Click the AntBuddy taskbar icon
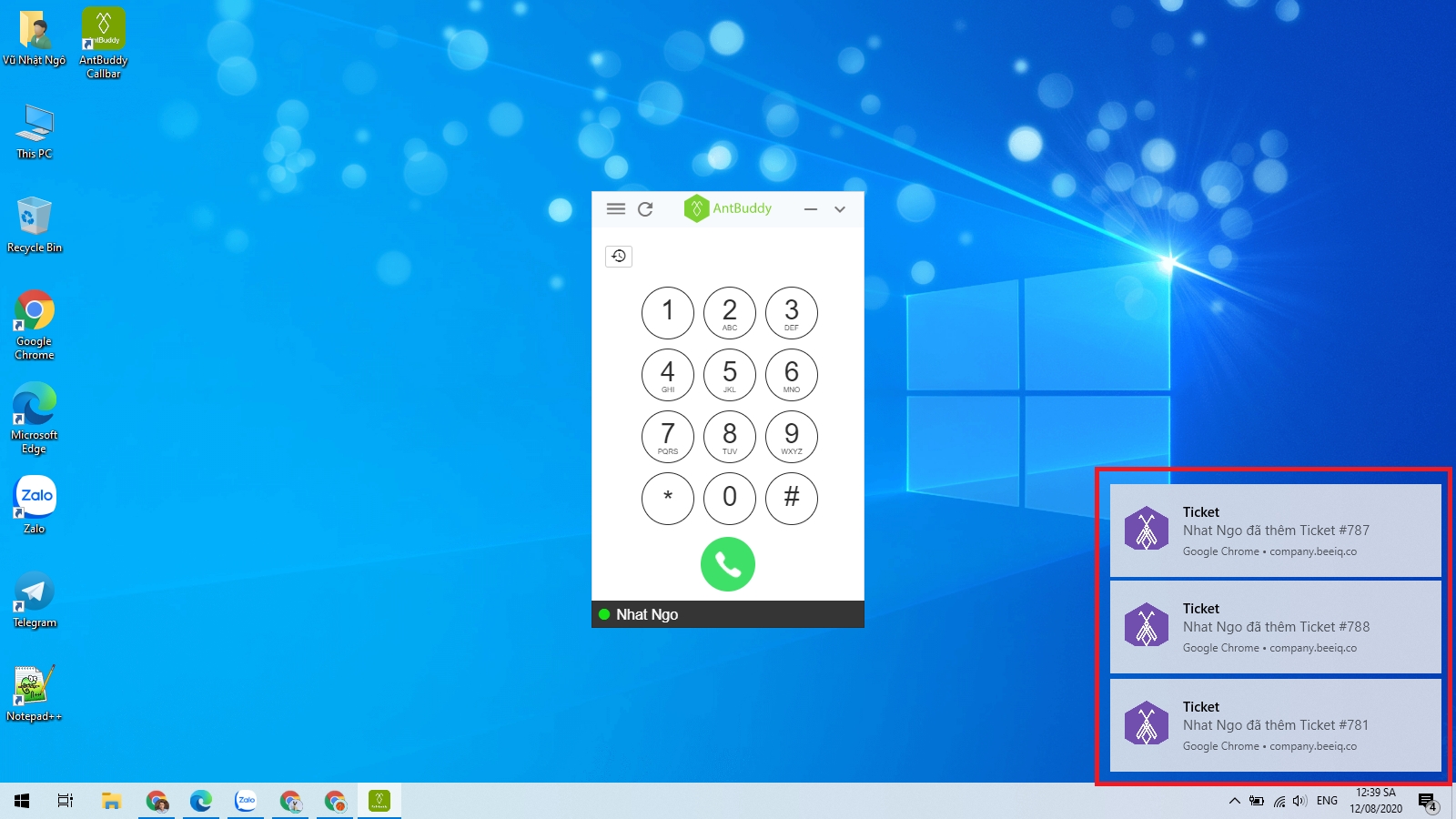This screenshot has height=819, width=1456. pyautogui.click(x=379, y=801)
